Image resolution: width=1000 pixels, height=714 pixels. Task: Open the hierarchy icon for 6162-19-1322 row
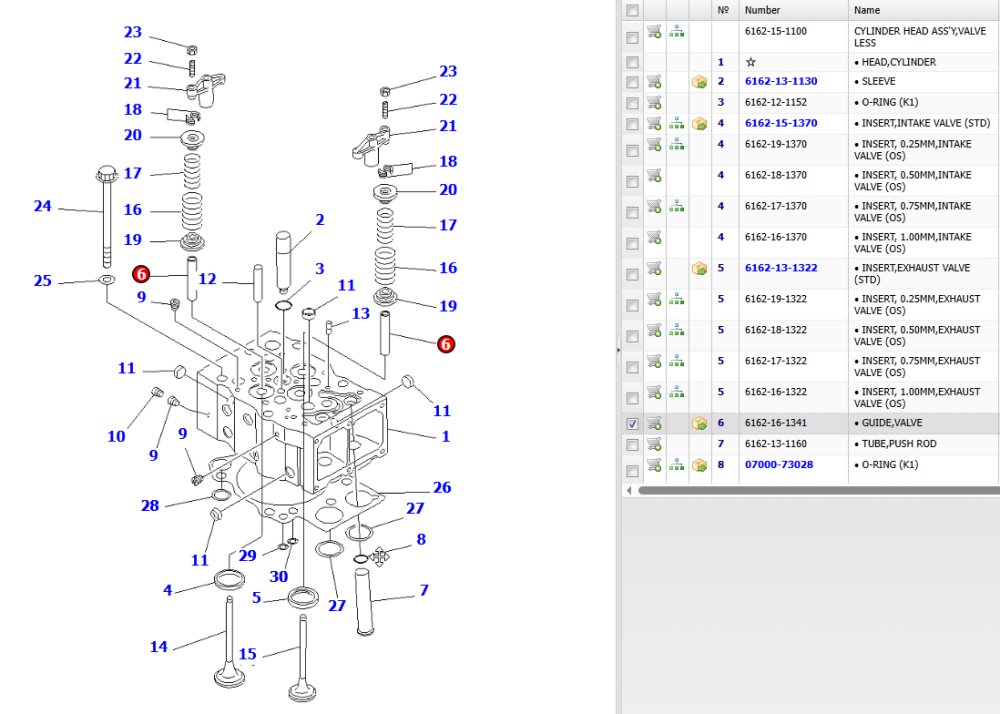coord(677,299)
